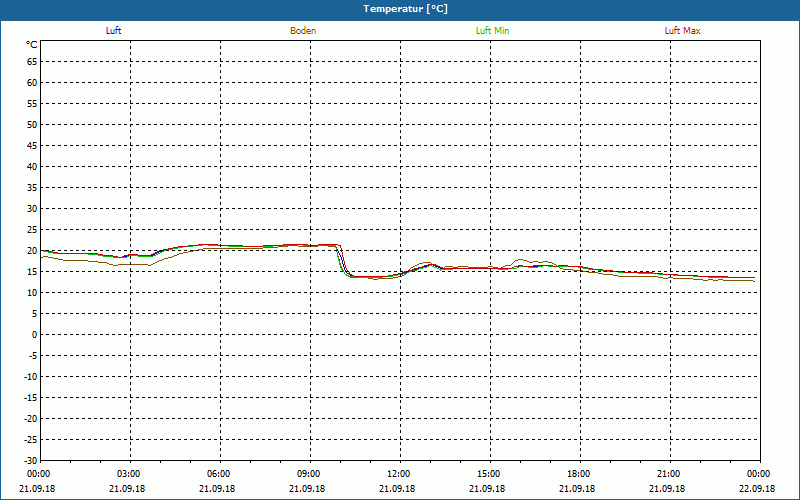Screen dimensions: 800x500
Task: Click the -15 y-axis label
Action: click(x=30, y=397)
